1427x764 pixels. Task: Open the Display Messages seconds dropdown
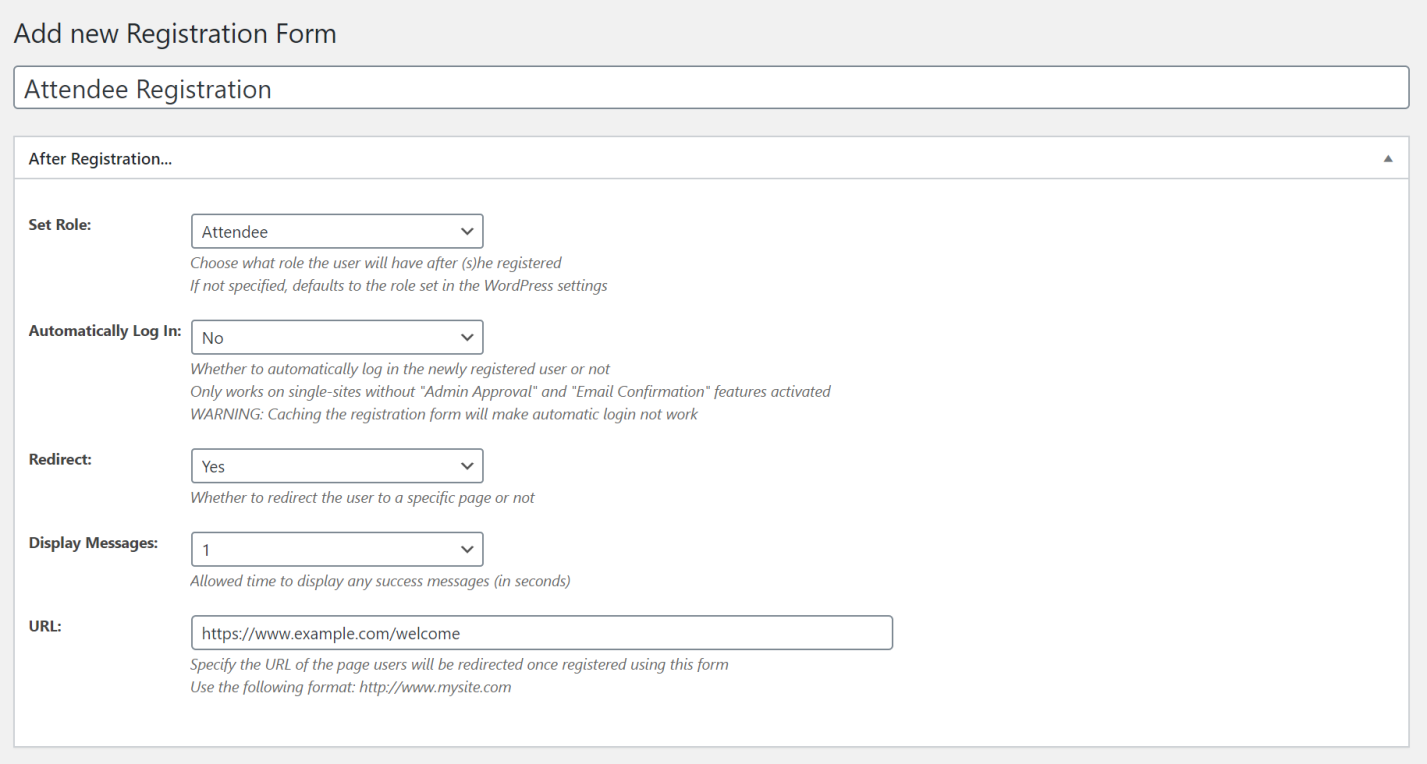(x=337, y=549)
